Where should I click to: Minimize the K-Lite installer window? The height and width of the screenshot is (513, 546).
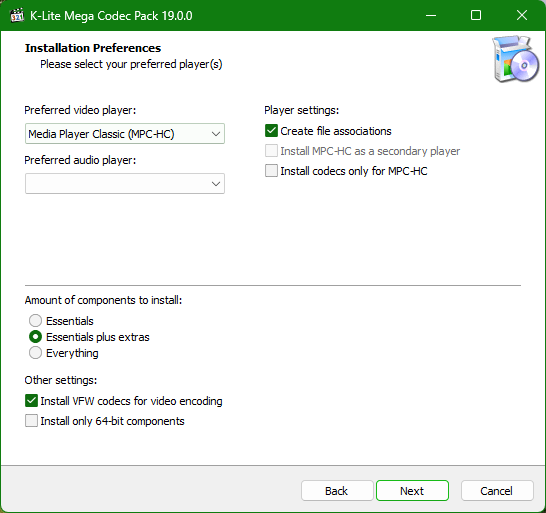pos(431,15)
